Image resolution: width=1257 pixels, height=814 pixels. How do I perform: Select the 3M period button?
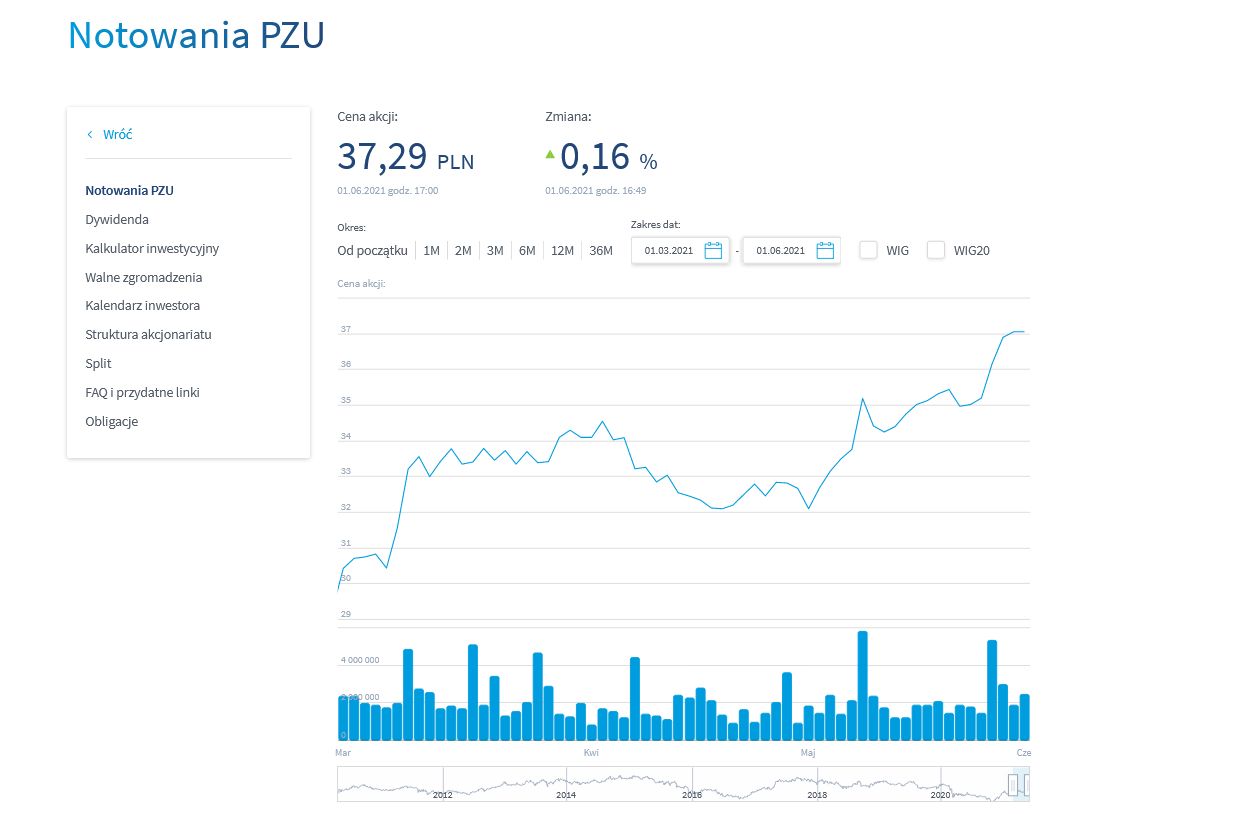pos(494,250)
